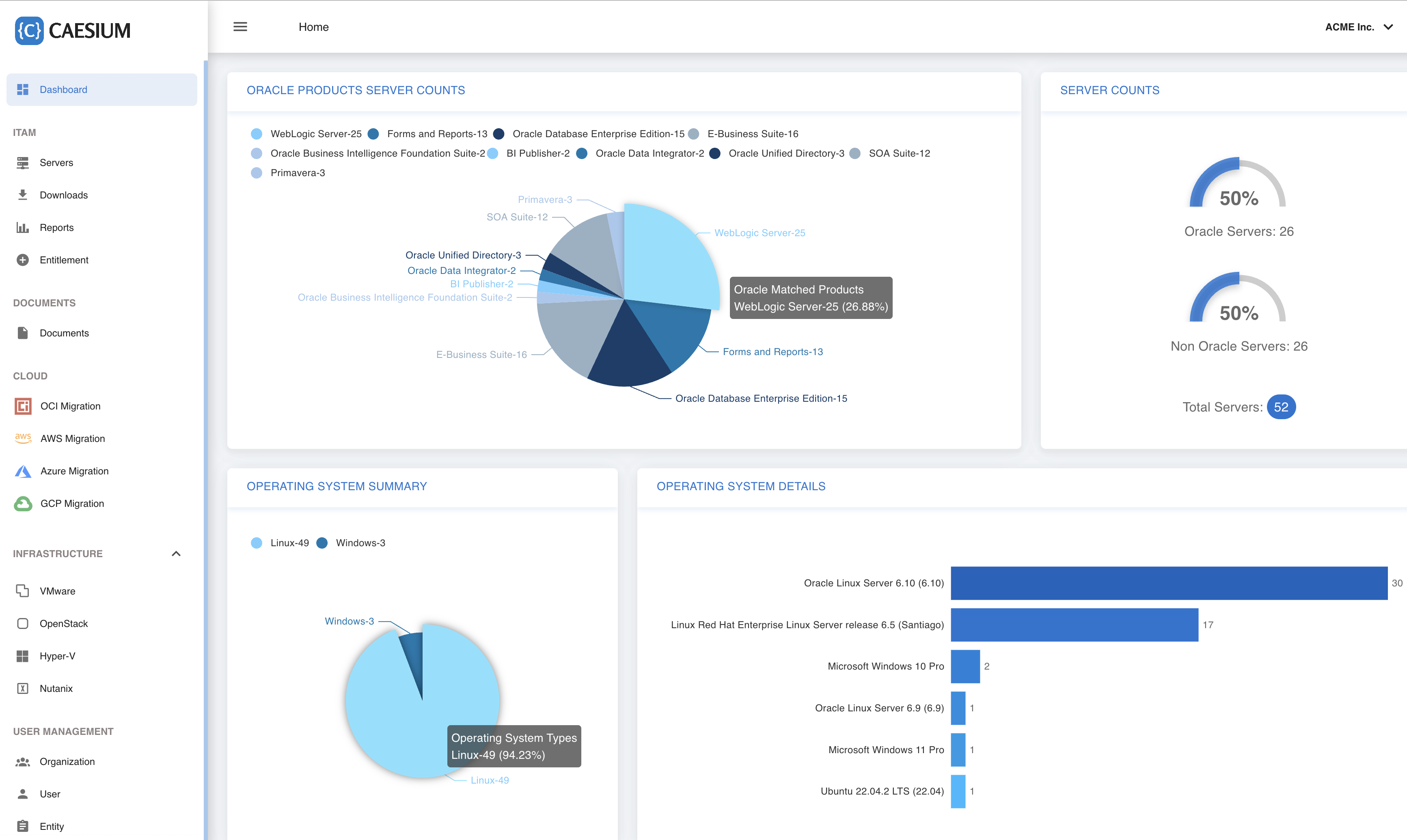Image resolution: width=1407 pixels, height=840 pixels.
Task: Open the Entitlement menu item
Action: [x=102, y=260]
